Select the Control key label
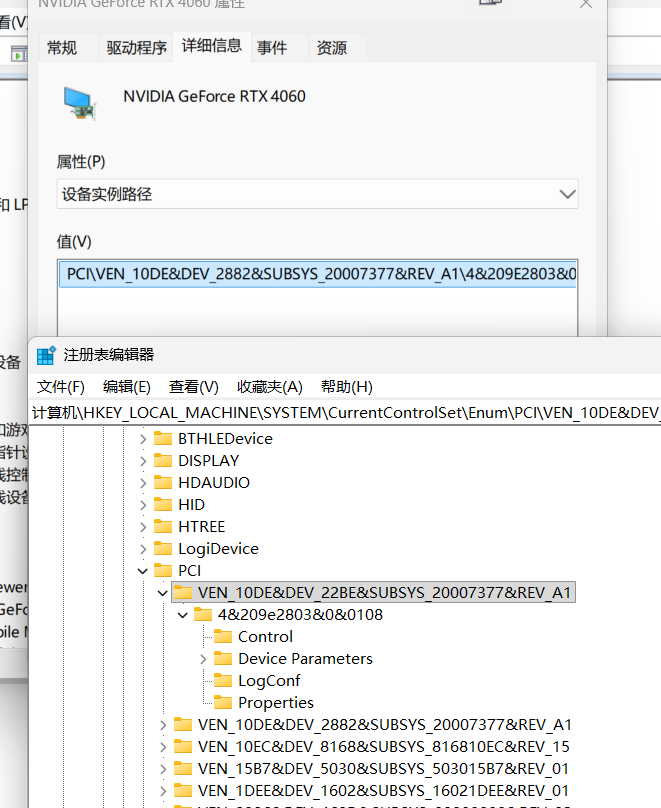 click(265, 637)
